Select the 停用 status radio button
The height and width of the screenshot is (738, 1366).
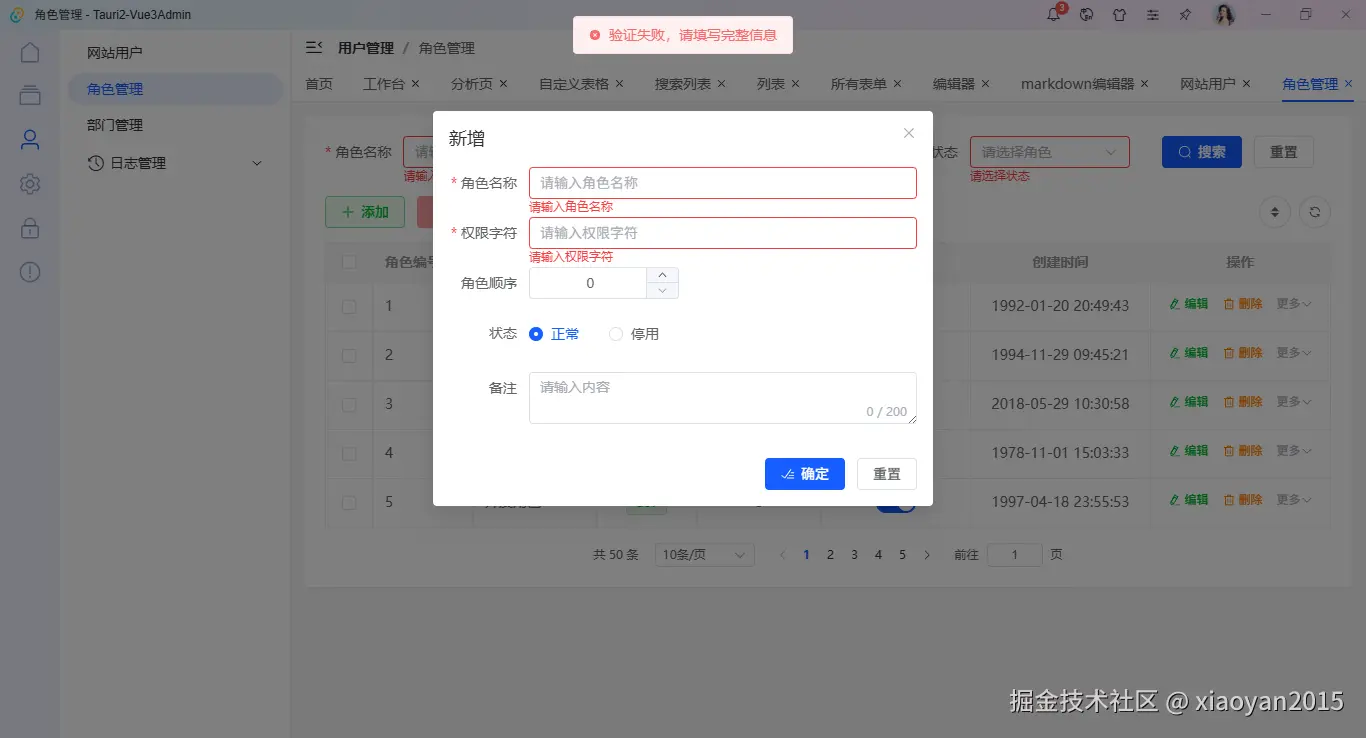(x=615, y=333)
